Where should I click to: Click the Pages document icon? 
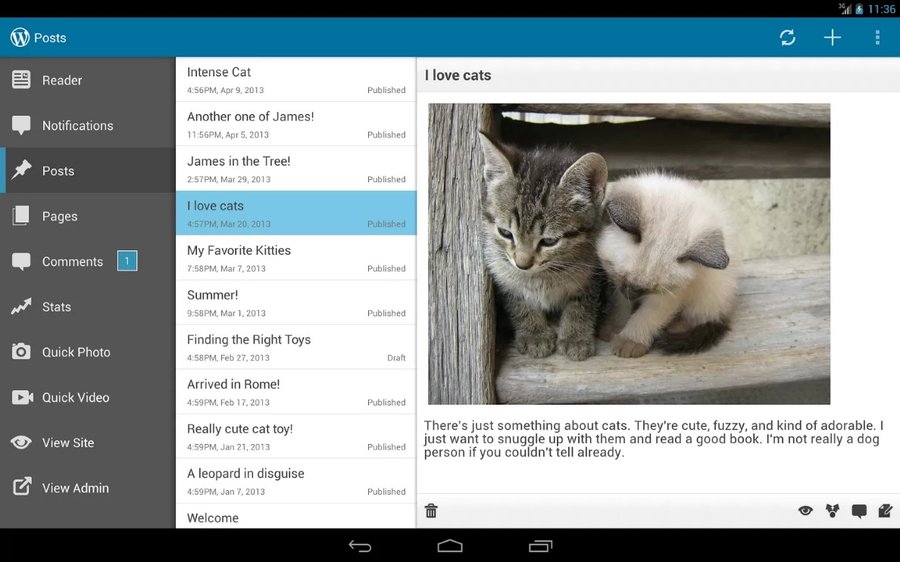point(21,215)
